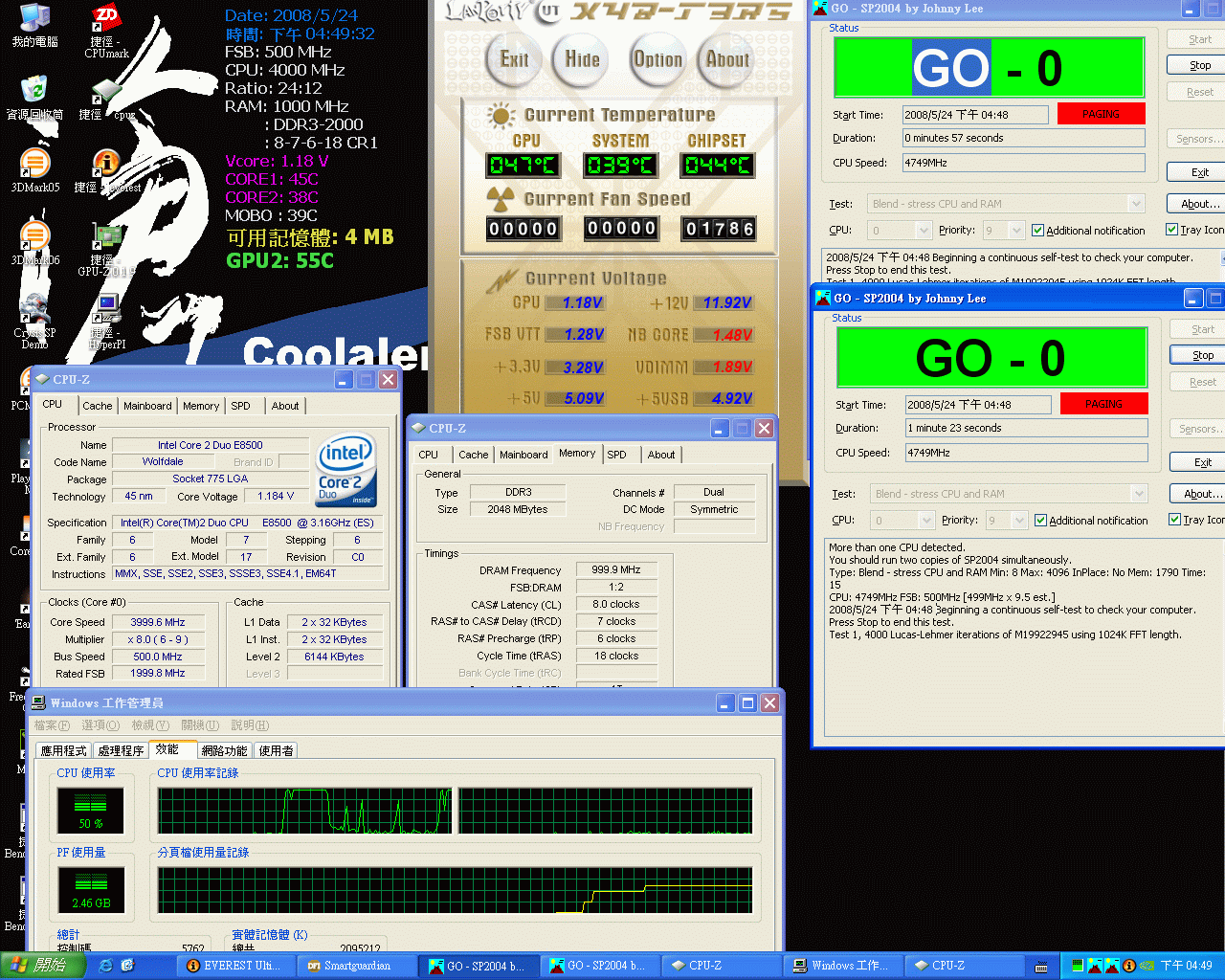Screen dimensions: 1225x980
Task: Launch the Crysis SP Demo desktop icon
Action: 34,322
